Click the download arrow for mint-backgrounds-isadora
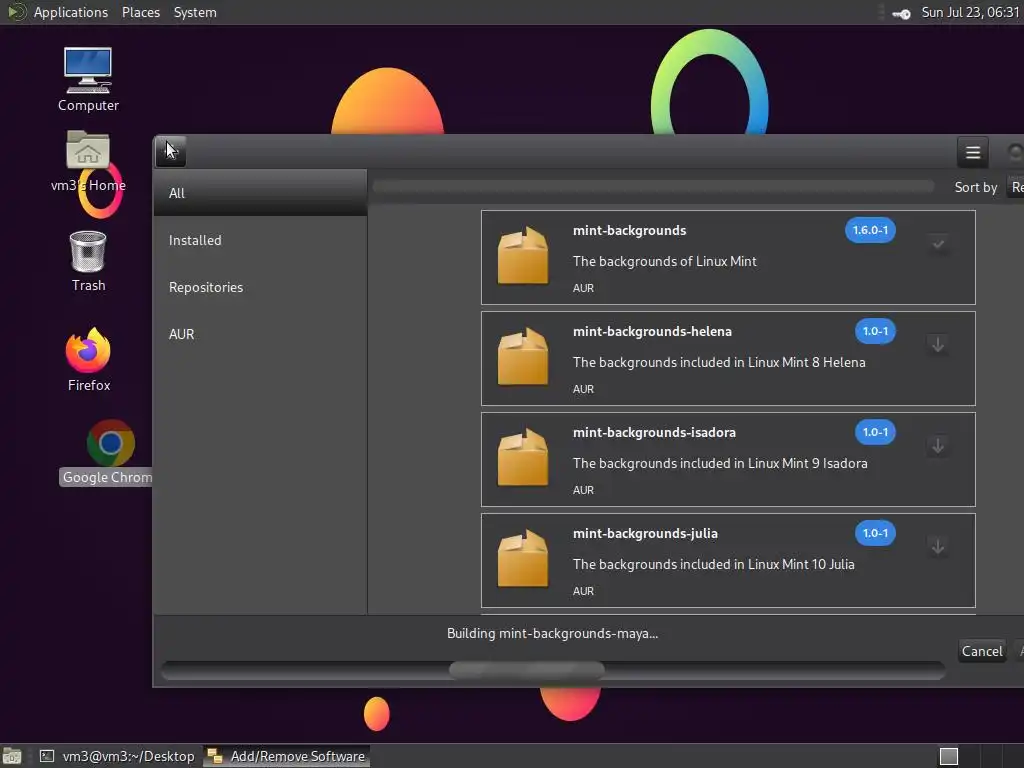Screen dimensions: 1024x768 (x=938, y=445)
